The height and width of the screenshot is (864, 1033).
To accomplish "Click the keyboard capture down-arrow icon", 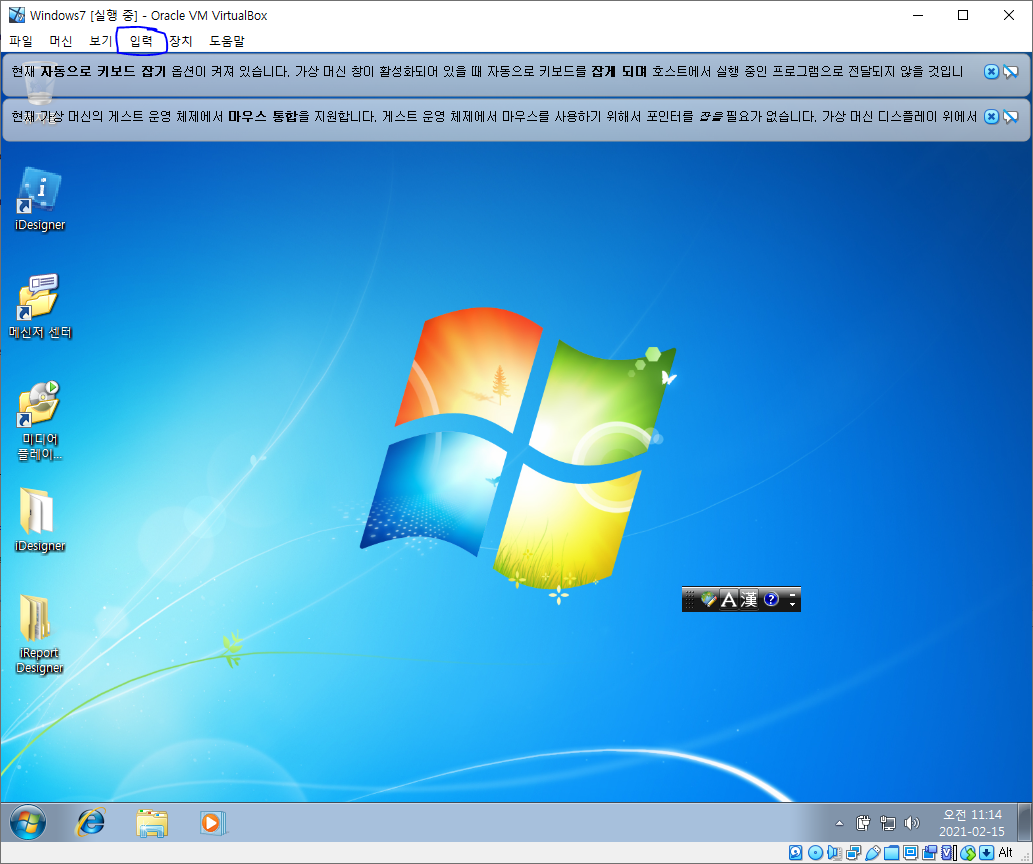I will pyautogui.click(x=986, y=853).
